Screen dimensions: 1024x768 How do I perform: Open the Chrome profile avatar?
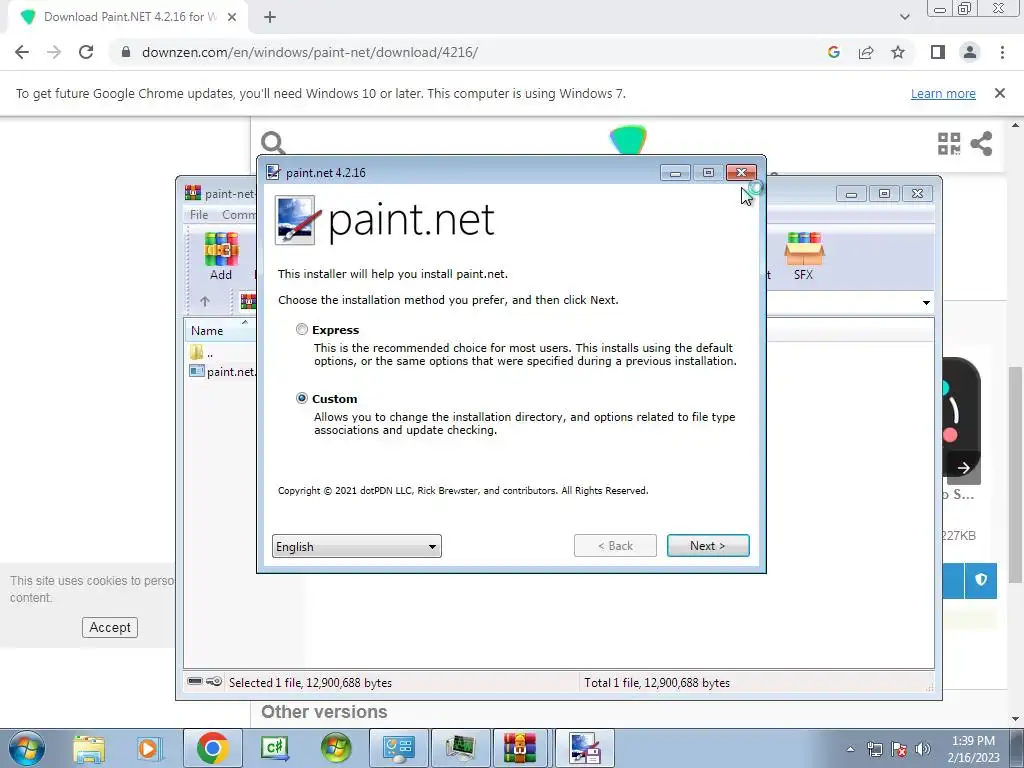(970, 52)
